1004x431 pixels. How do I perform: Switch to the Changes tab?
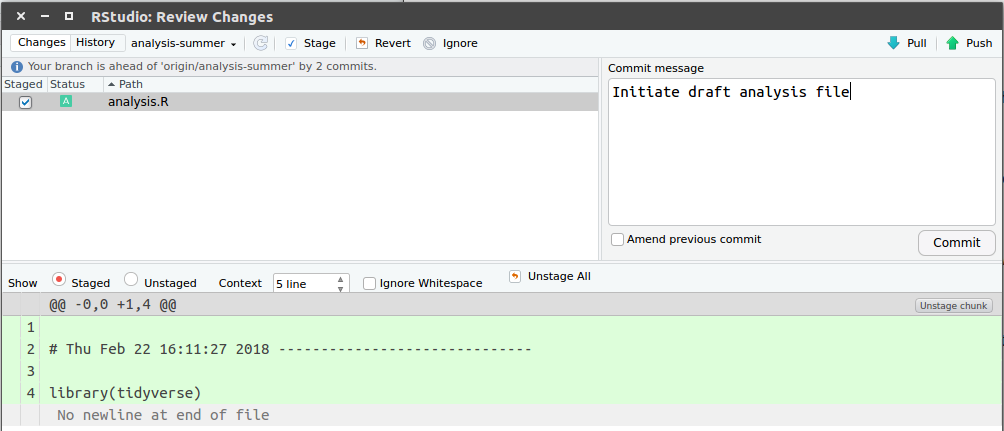pos(41,43)
